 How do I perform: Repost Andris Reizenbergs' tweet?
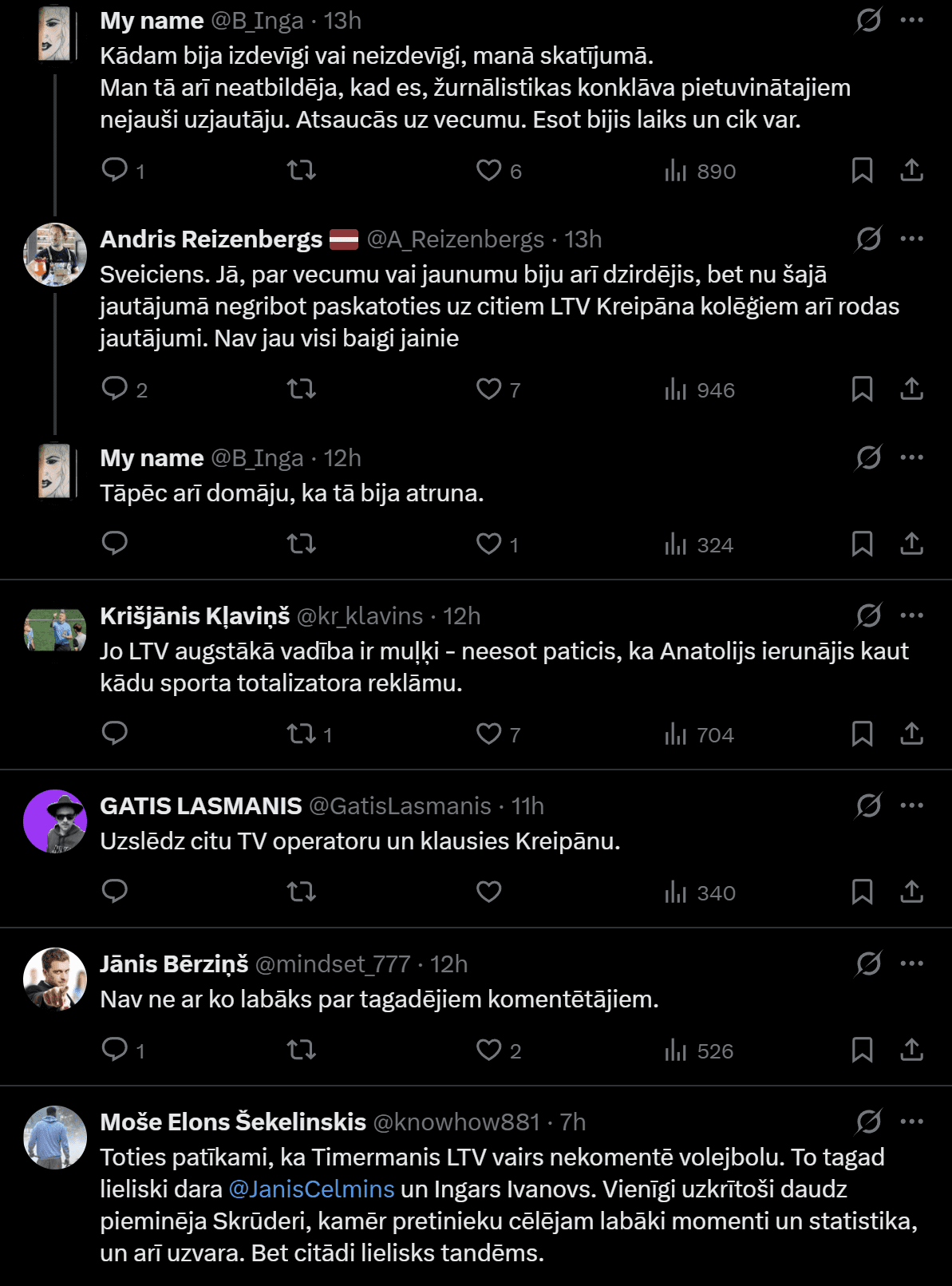pyautogui.click(x=302, y=389)
